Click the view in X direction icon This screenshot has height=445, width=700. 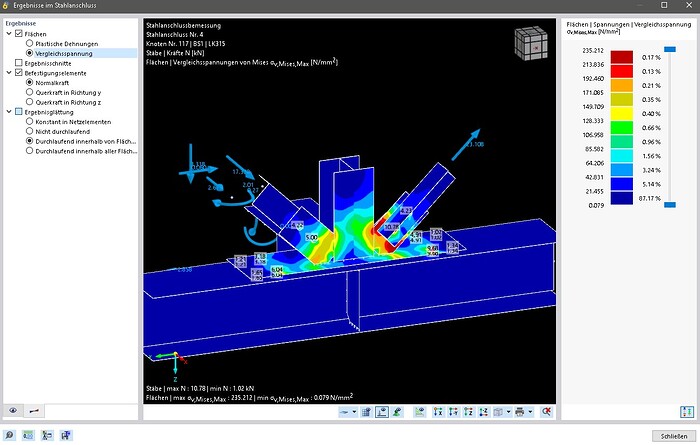(x=438, y=412)
